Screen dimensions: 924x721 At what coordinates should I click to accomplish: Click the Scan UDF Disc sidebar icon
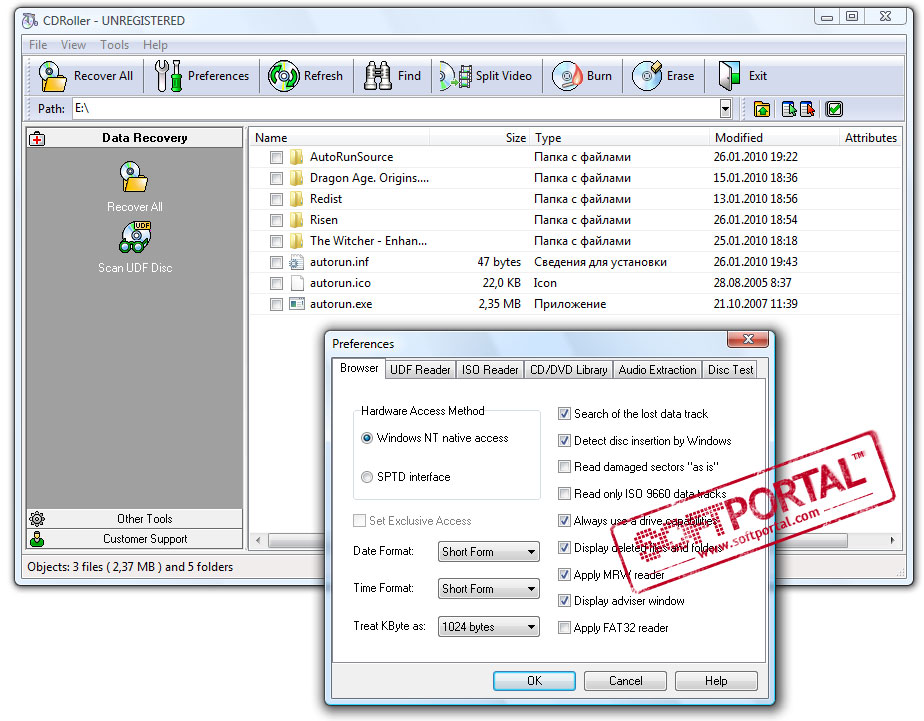135,237
